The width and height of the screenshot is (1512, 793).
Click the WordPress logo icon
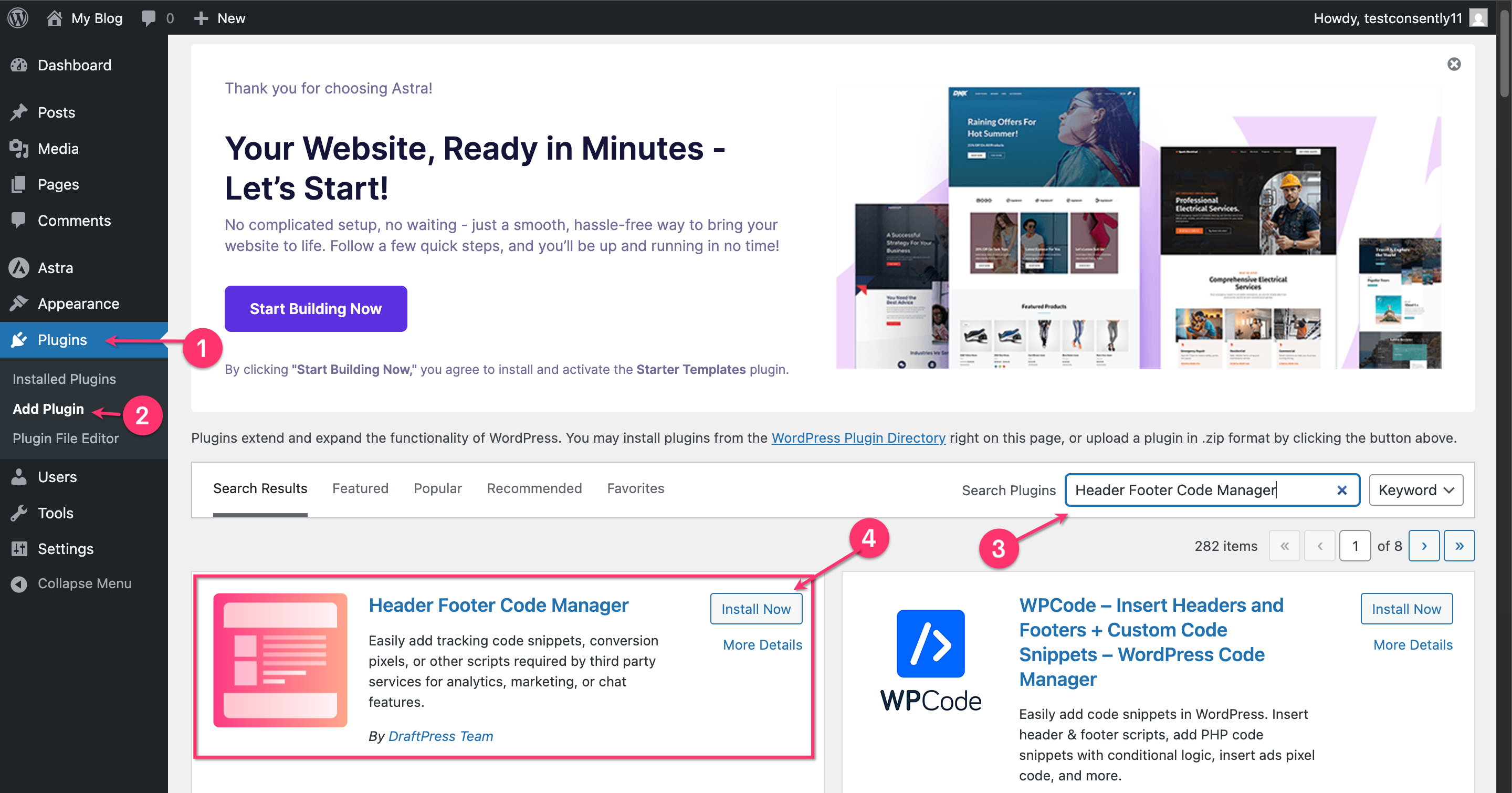pyautogui.click(x=18, y=18)
